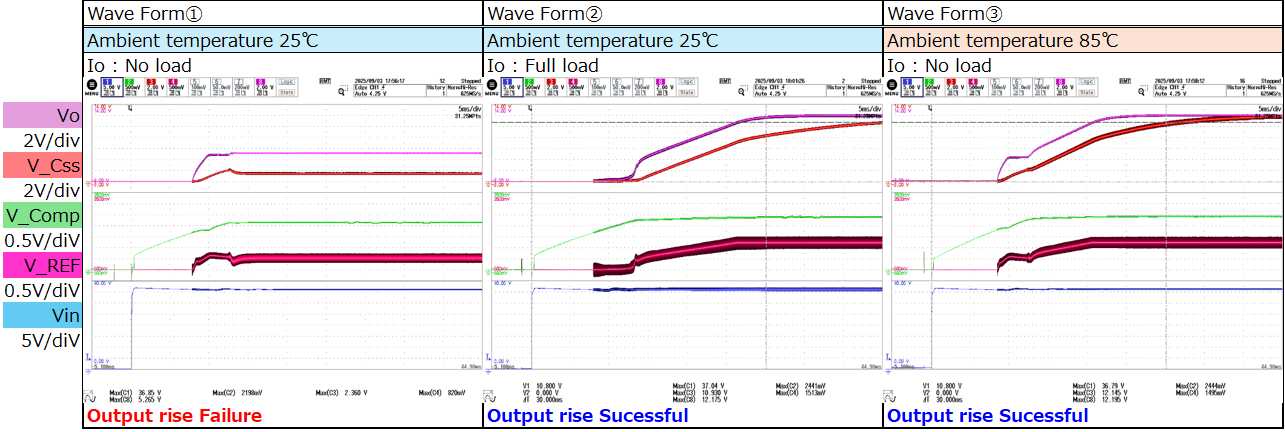Click the Logic button in Wave Form② scope

pyautogui.click(x=687, y=82)
